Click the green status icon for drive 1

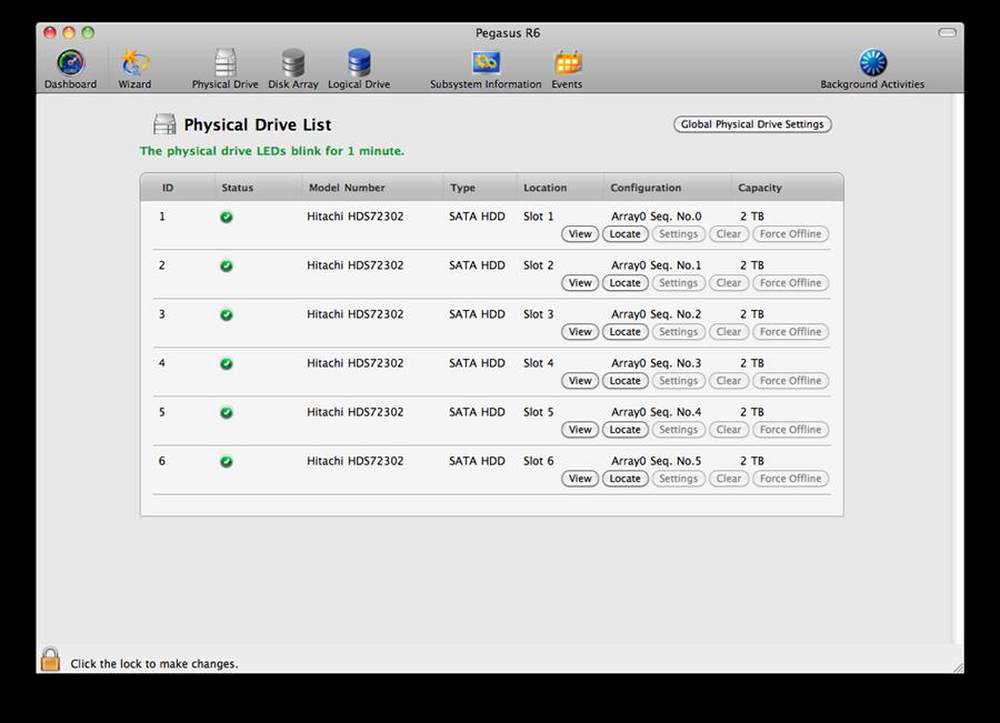(x=226, y=217)
